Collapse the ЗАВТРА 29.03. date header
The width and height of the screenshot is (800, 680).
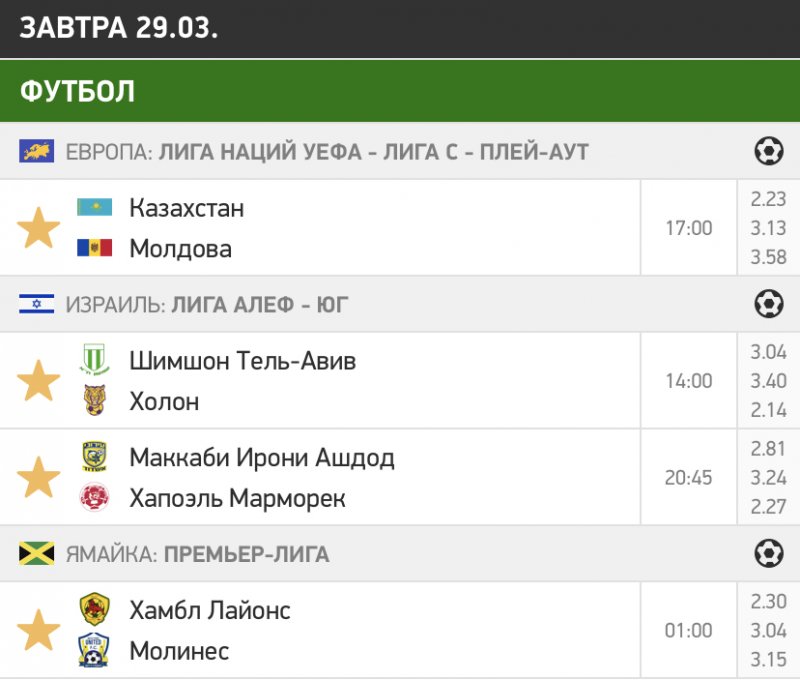[400, 28]
